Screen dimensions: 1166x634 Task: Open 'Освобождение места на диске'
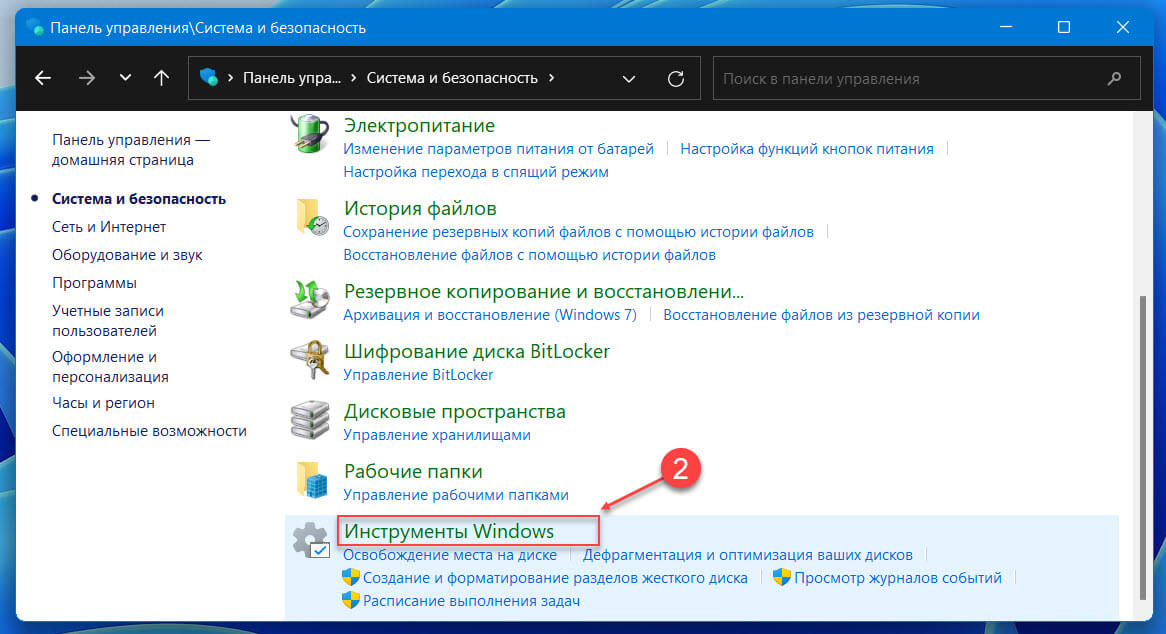[450, 555]
